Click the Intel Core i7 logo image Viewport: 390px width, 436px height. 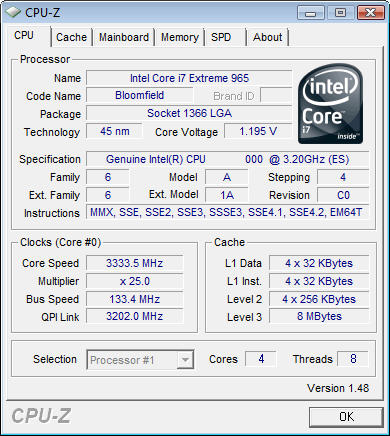coord(330,104)
